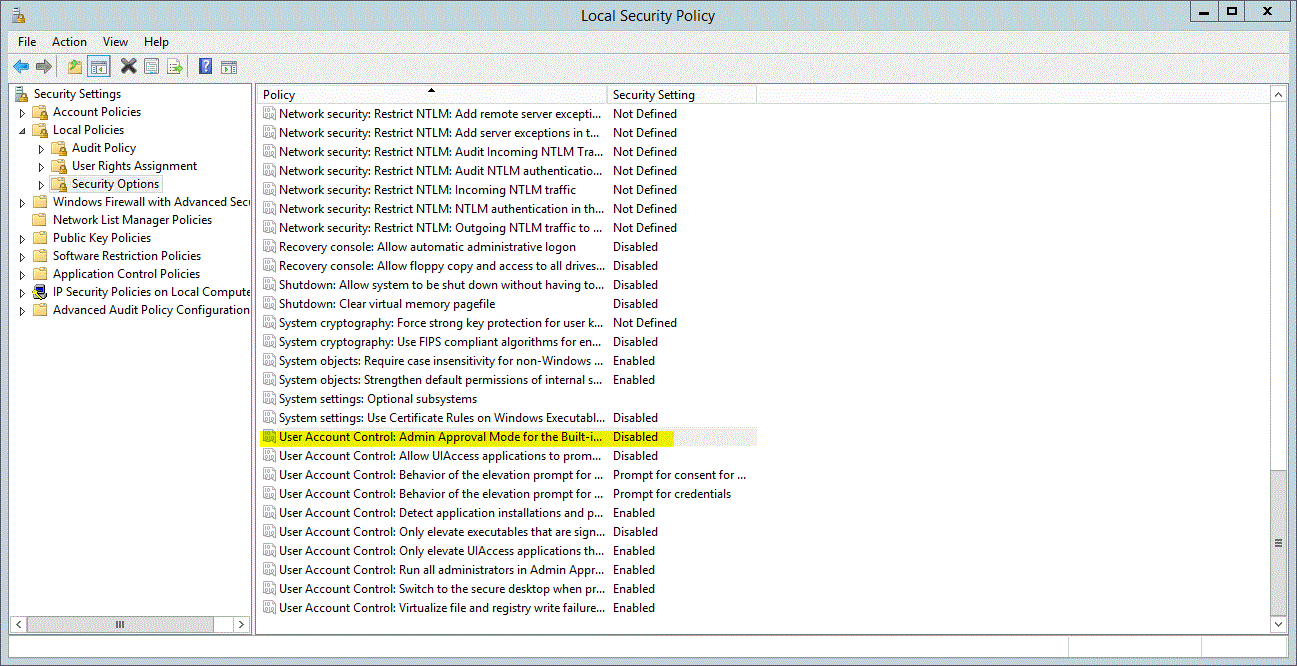Viewport: 1297px width, 666px height.
Task: Click the Export List toolbar icon
Action: click(175, 67)
